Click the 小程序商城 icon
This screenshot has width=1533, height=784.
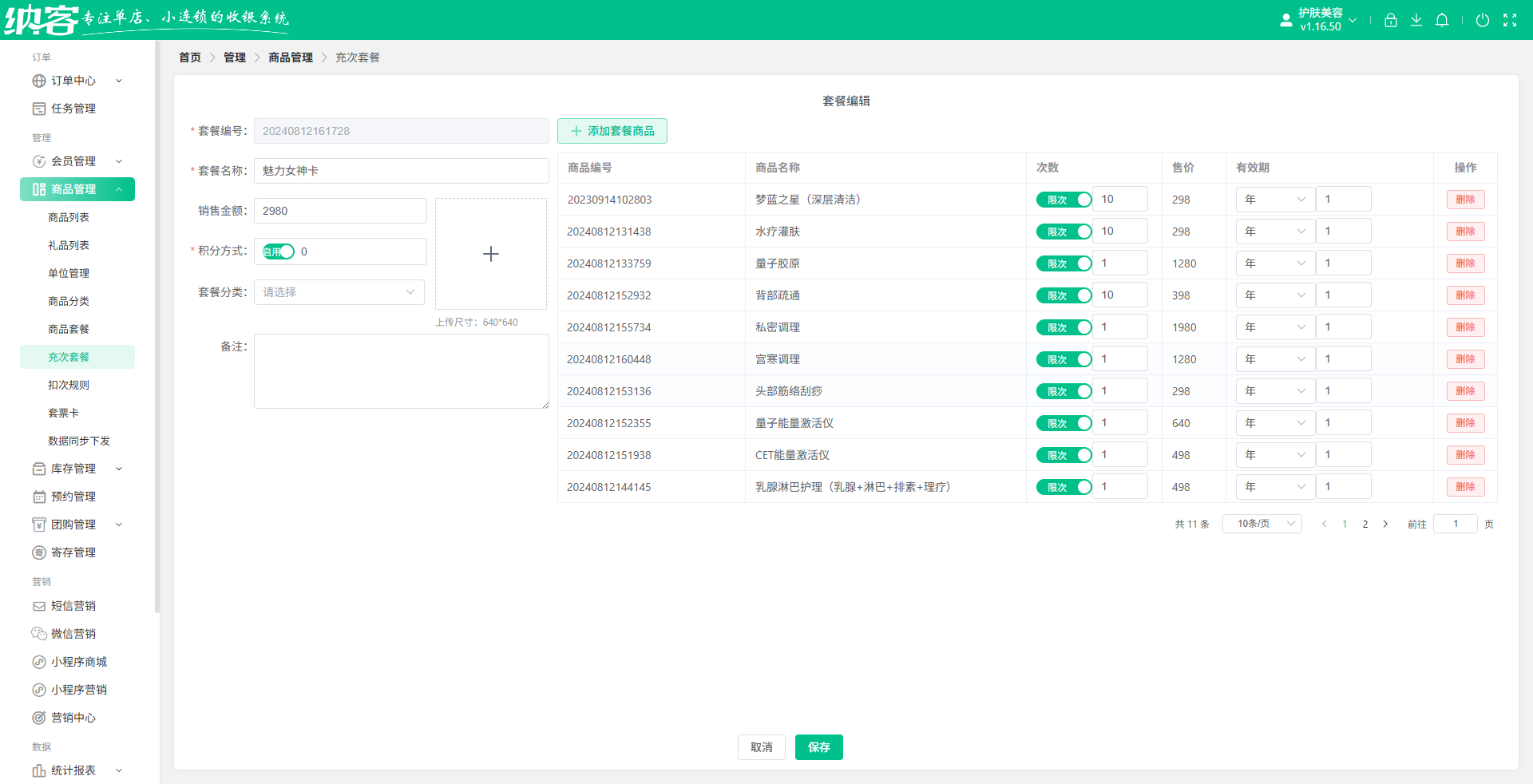point(39,662)
